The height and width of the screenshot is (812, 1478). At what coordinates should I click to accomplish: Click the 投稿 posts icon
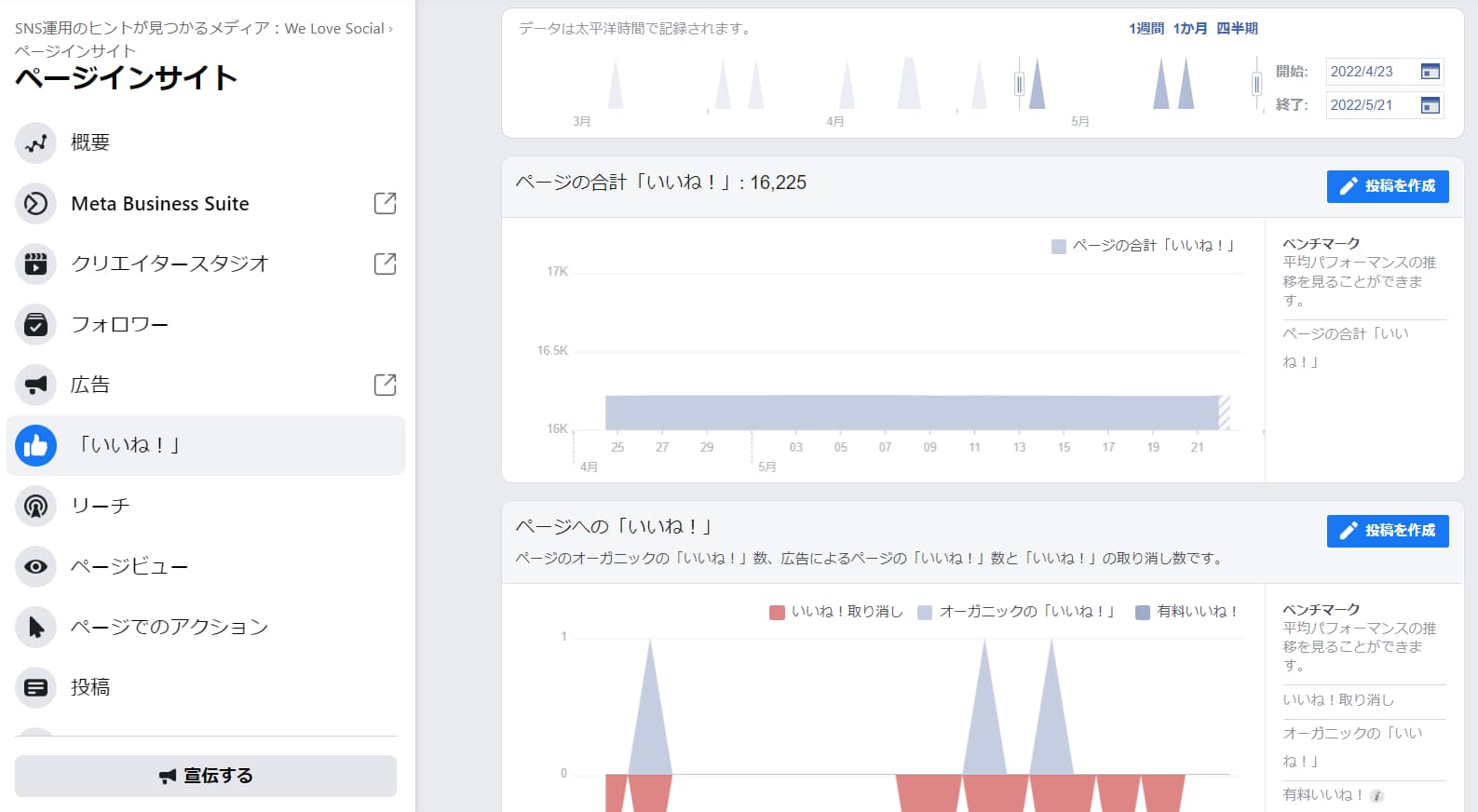[35, 688]
